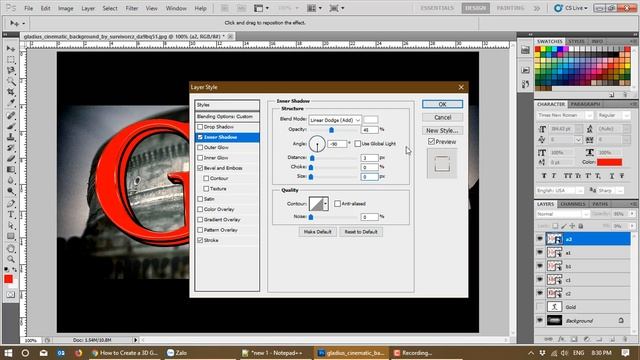The height and width of the screenshot is (360, 640).
Task: Open the English: USA language dropdown
Action: click(x=580, y=191)
